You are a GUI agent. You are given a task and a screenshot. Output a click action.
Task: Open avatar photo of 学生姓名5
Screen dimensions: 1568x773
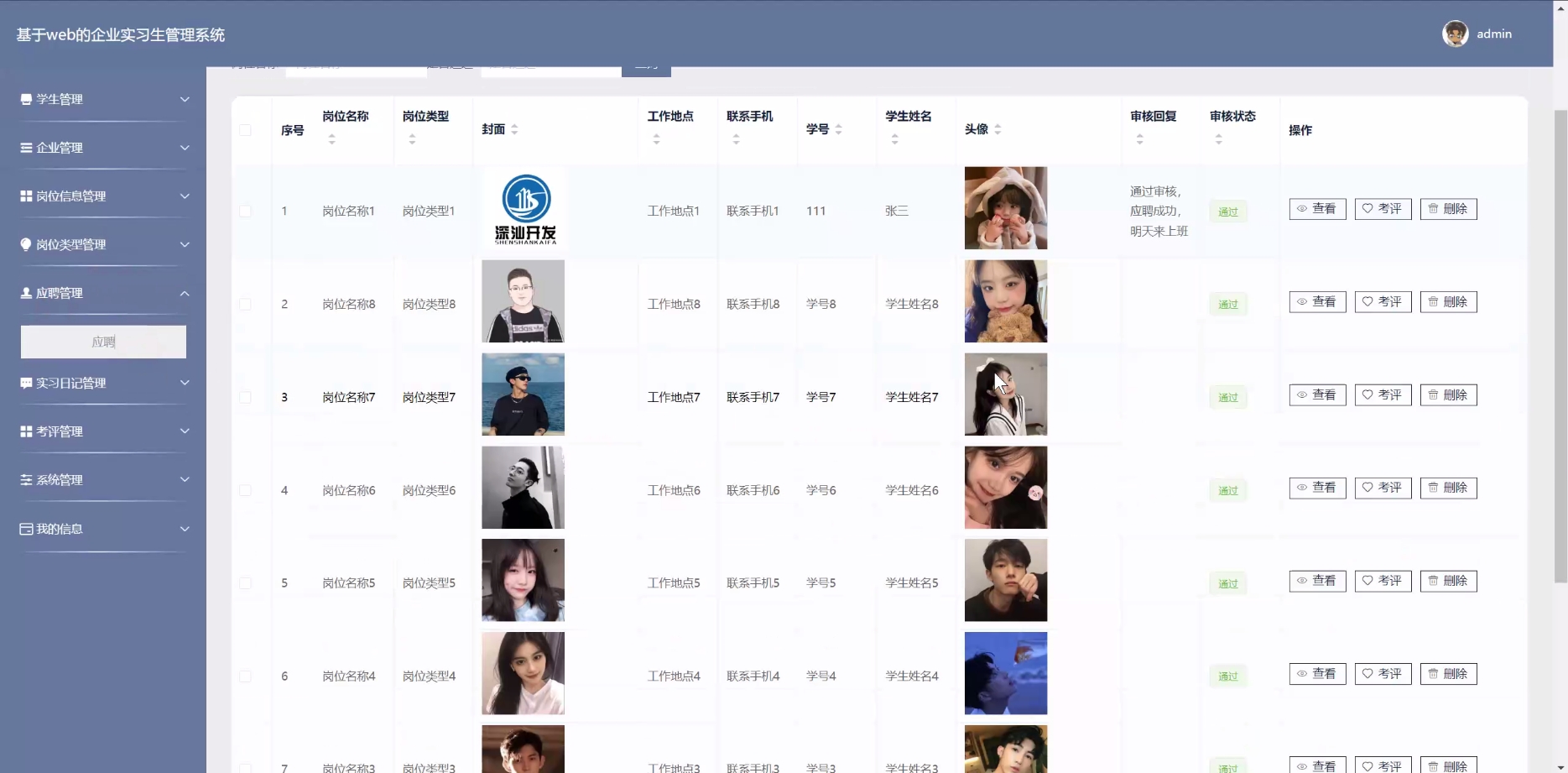pyautogui.click(x=1006, y=581)
